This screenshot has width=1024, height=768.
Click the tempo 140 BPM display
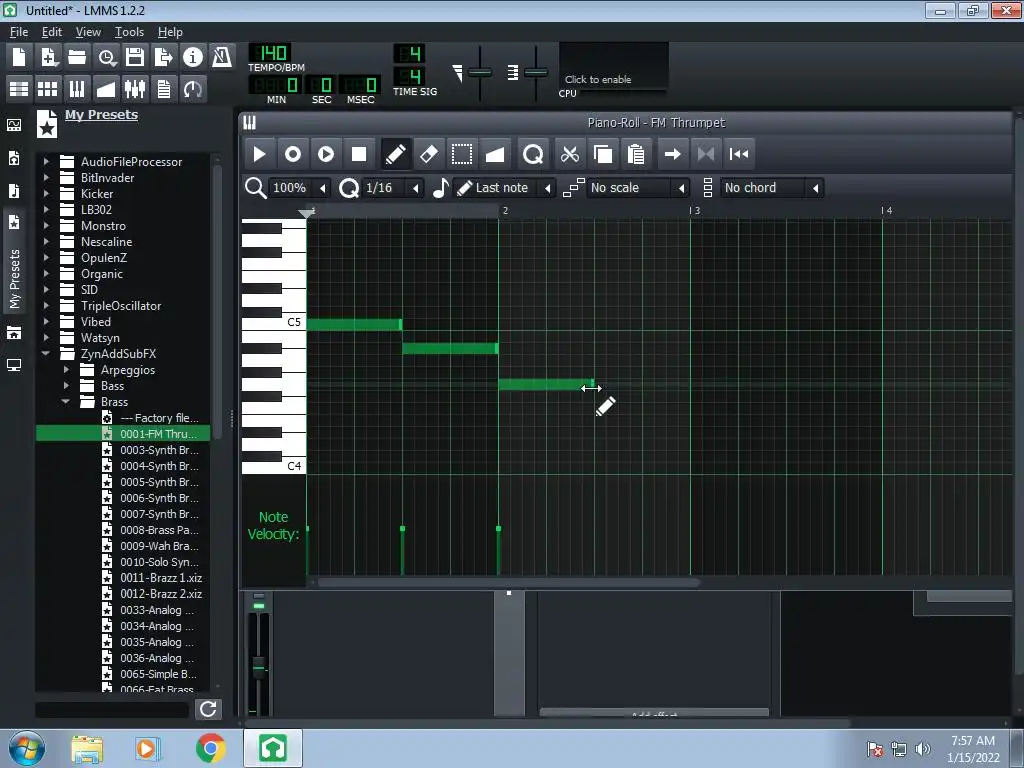[x=270, y=53]
